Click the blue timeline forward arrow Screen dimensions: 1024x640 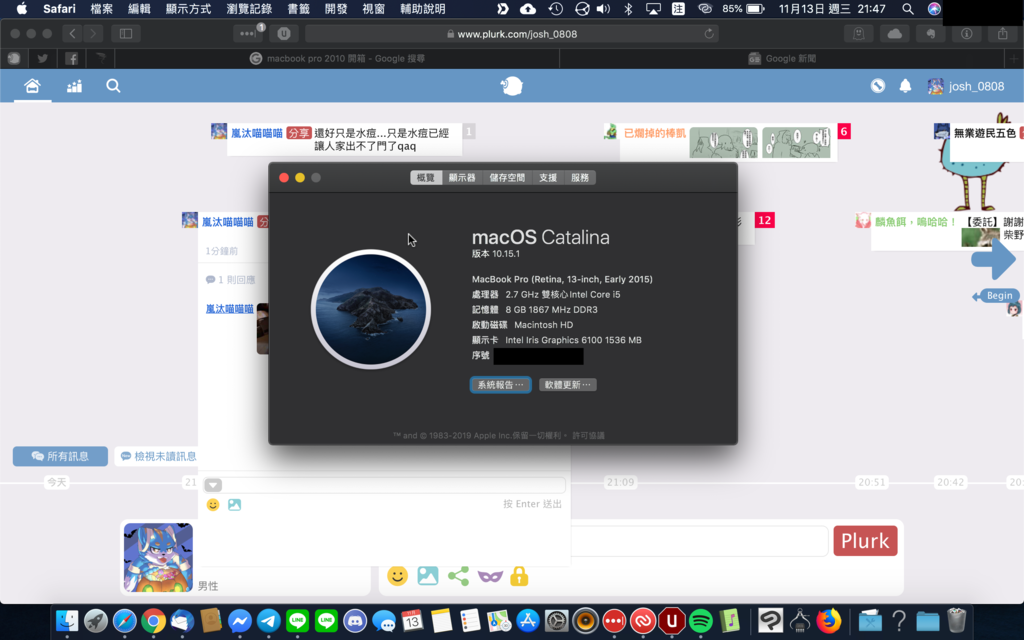pos(993,259)
